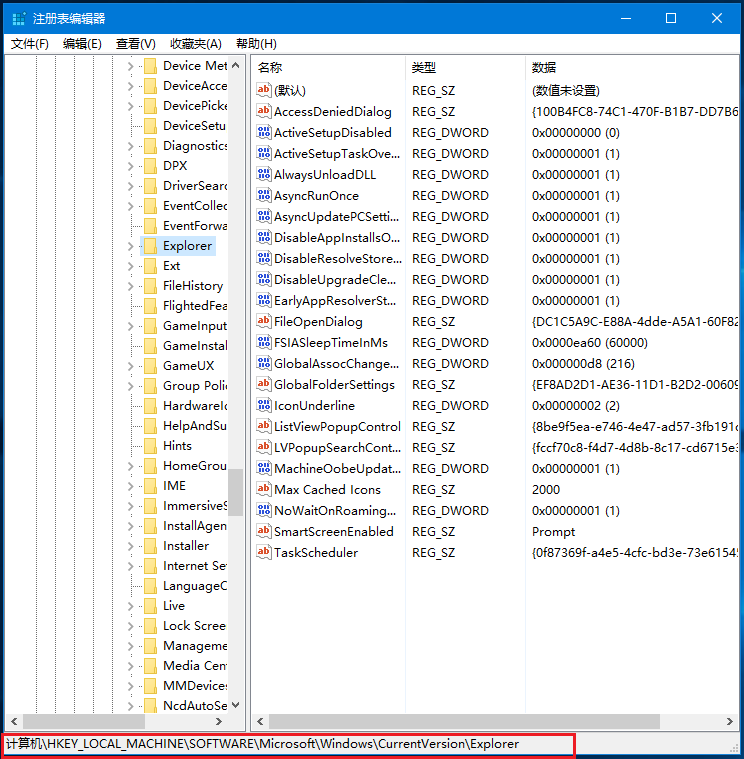Viewport: 744px width, 759px height.
Task: Select the MMDevice key in tree
Action: click(x=195, y=685)
